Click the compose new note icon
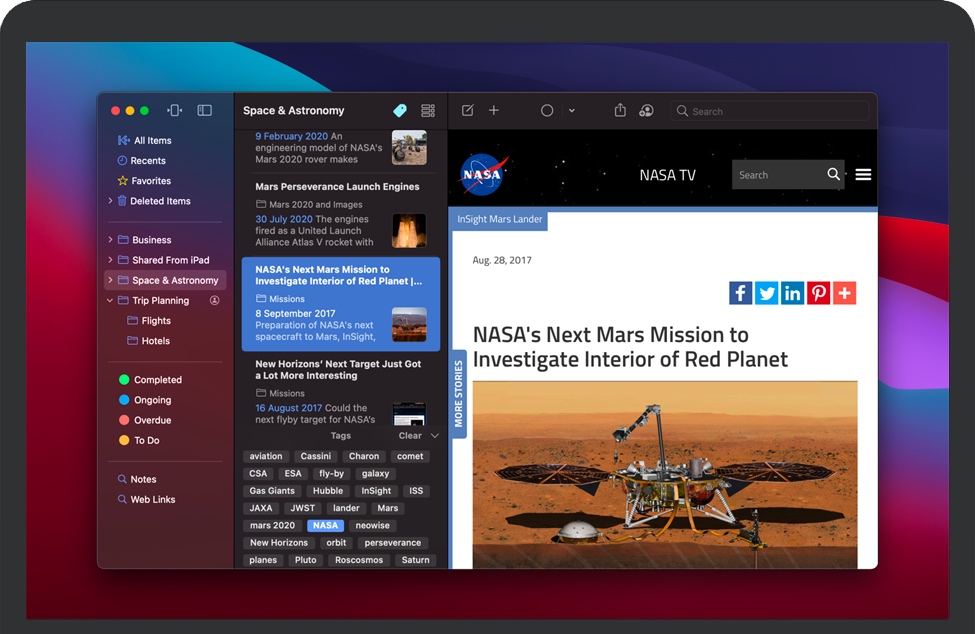This screenshot has height=634, width=975. point(467,111)
